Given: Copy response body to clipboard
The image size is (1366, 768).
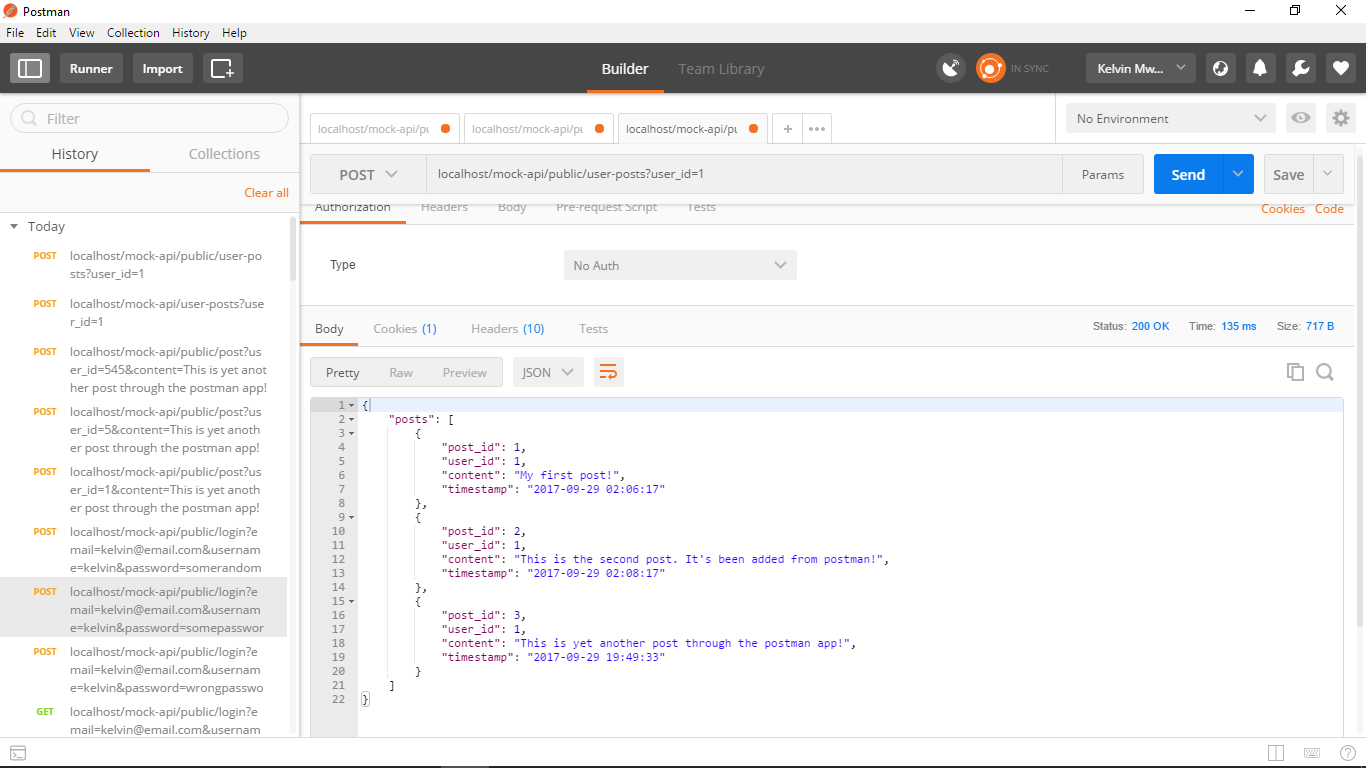Looking at the screenshot, I should (1295, 372).
